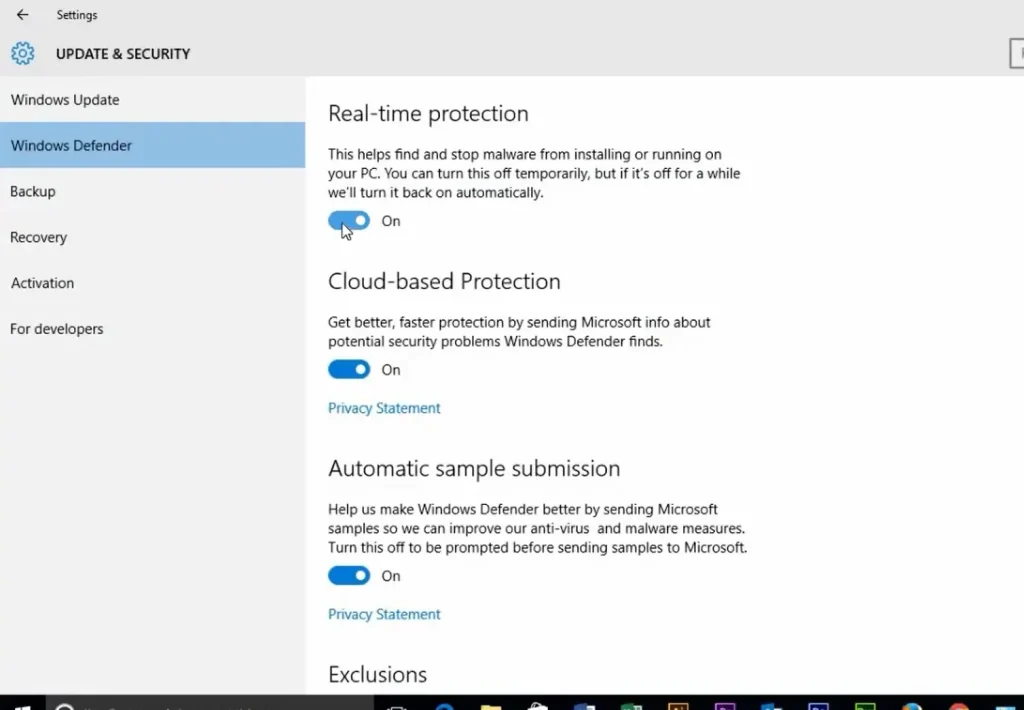Click the Settings gear icon

pos(22,53)
